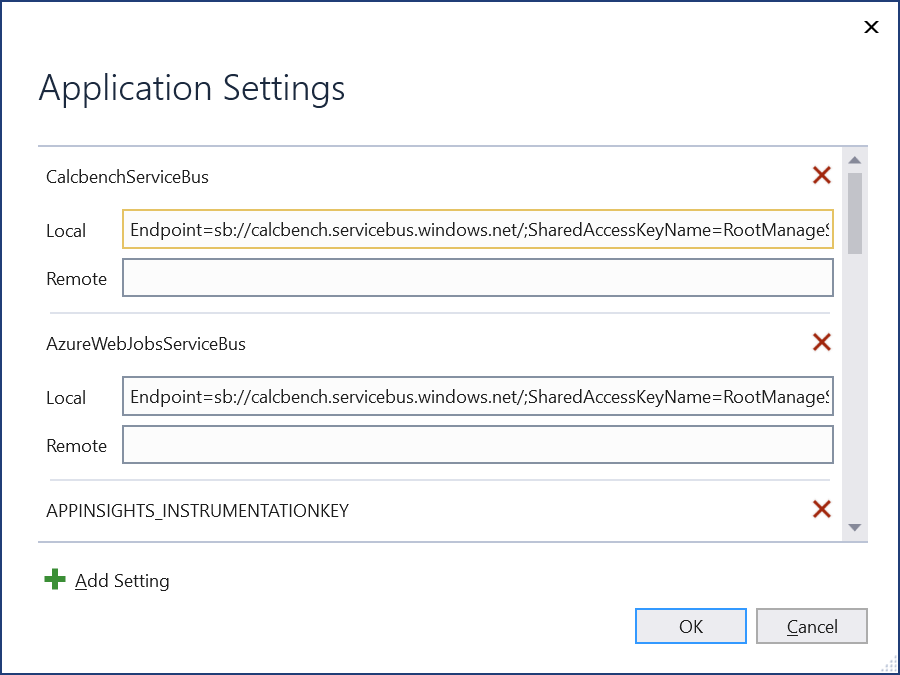
Task: Click the Application Settings dialog title
Action: pos(191,88)
